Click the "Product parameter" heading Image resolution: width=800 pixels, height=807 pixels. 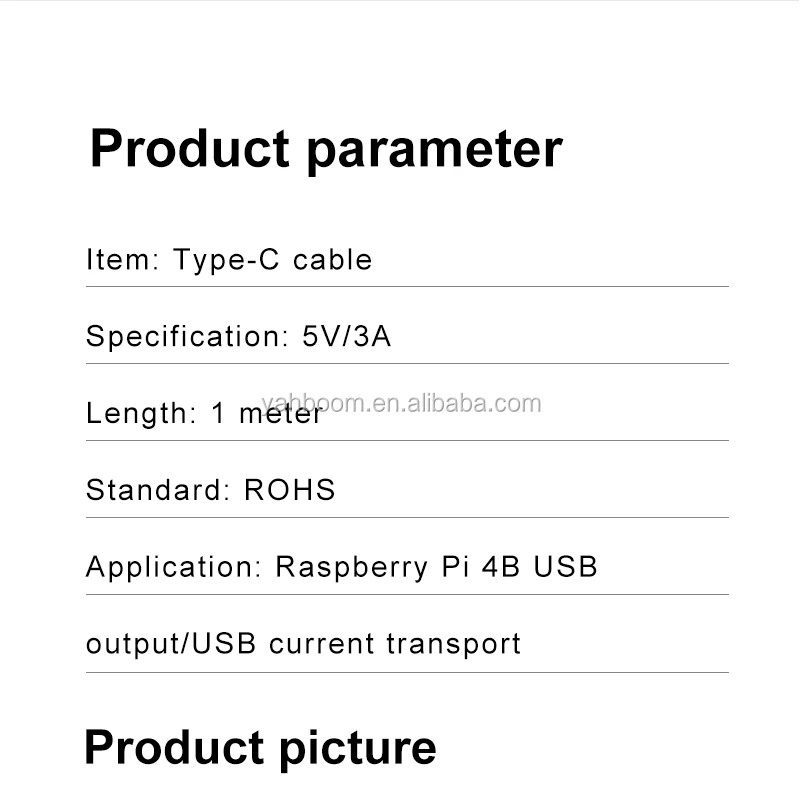point(326,150)
